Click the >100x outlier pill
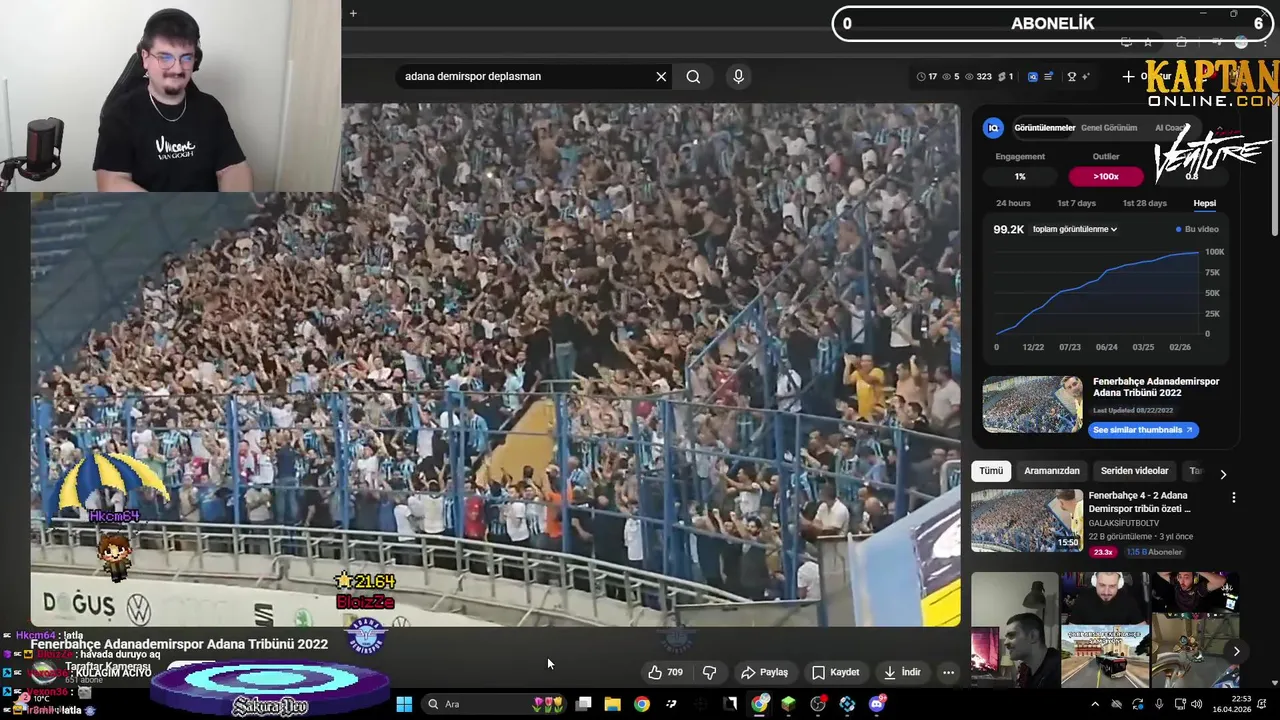Viewport: 1280px width, 720px height. (x=1106, y=176)
